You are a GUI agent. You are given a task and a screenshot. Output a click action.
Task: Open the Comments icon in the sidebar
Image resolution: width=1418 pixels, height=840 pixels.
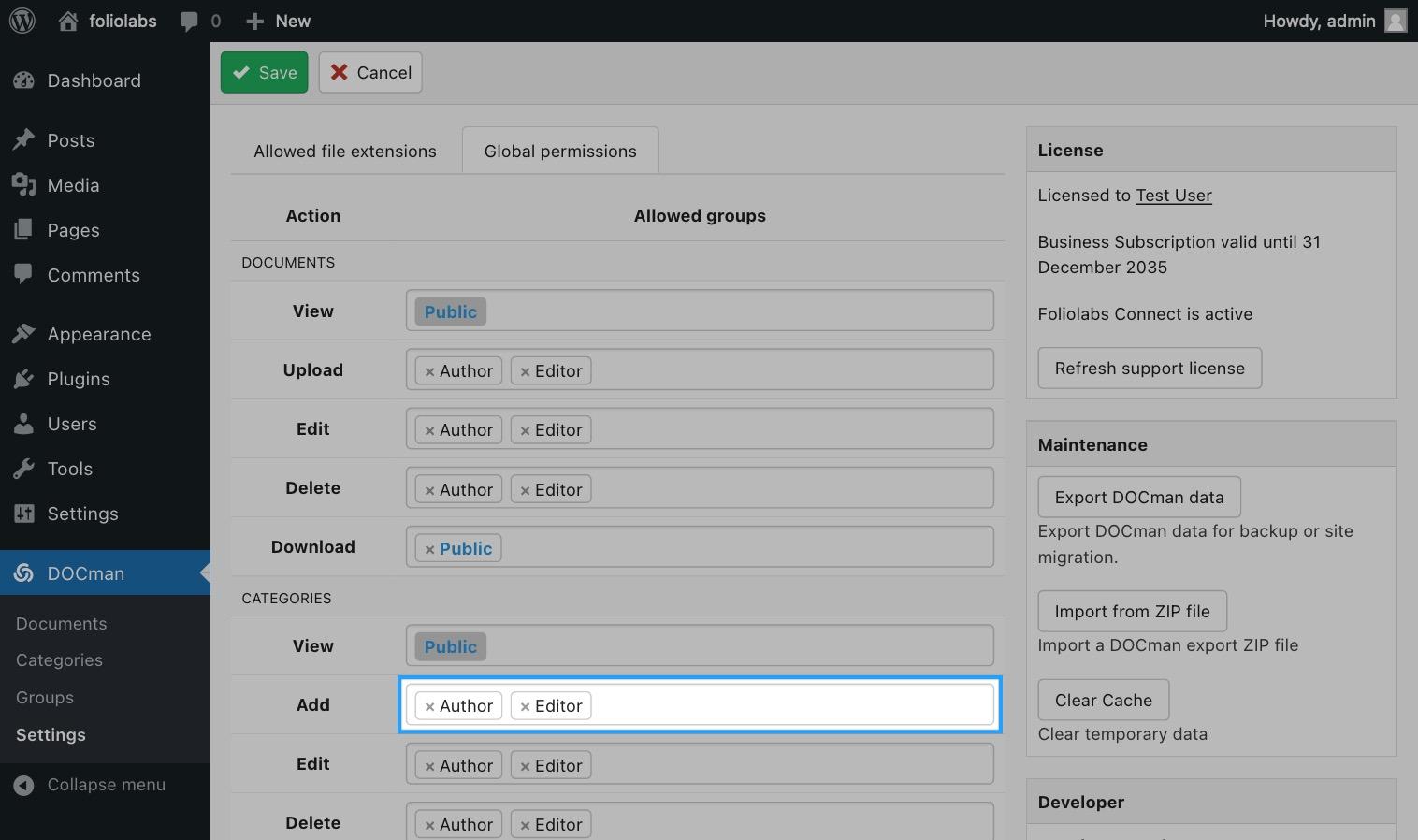pos(23,275)
